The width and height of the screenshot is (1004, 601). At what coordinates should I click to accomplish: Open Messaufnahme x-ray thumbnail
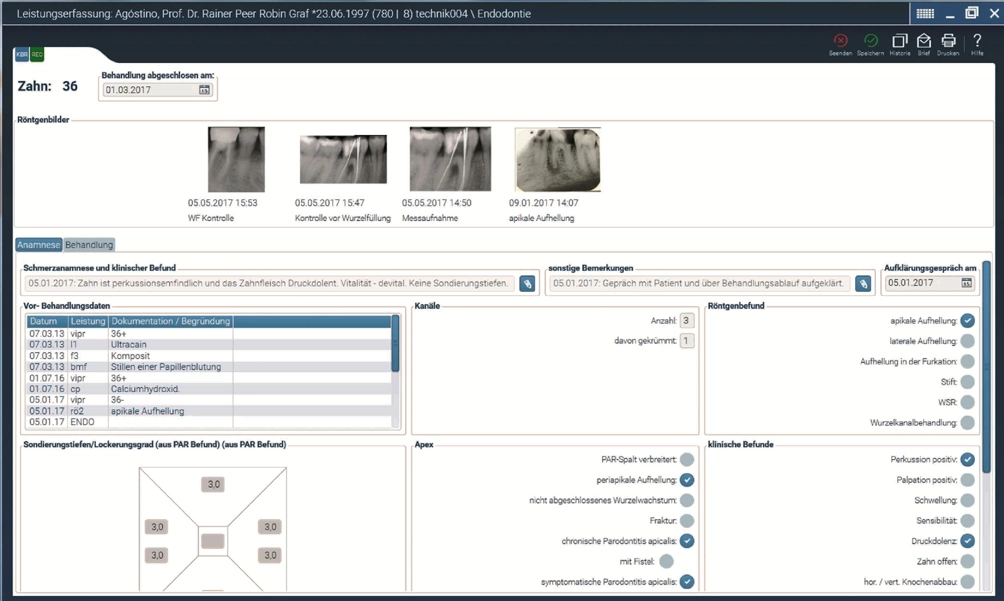pos(450,159)
